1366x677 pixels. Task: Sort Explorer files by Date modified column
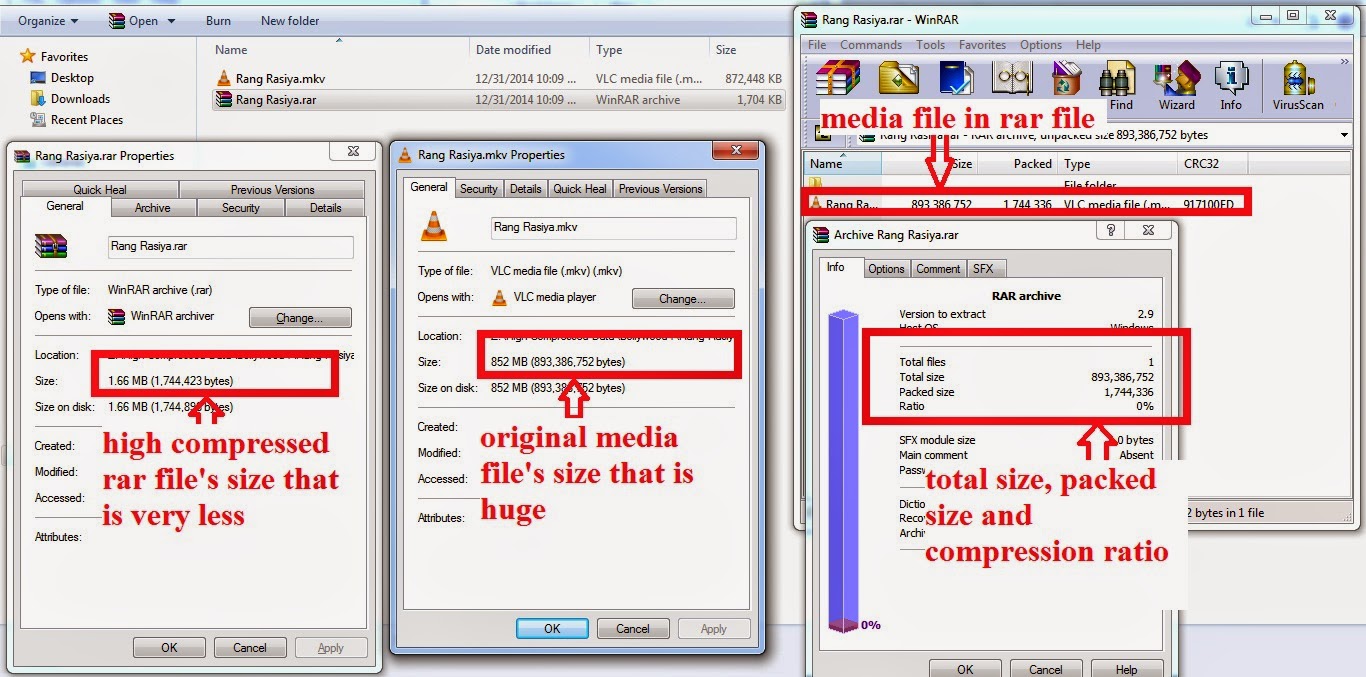click(x=530, y=49)
